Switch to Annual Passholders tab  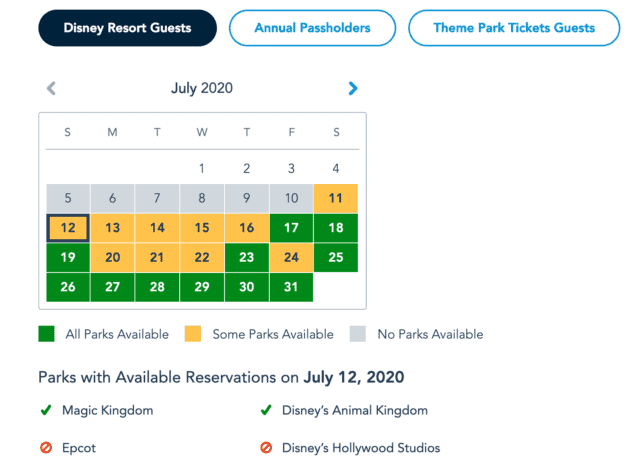(x=311, y=28)
